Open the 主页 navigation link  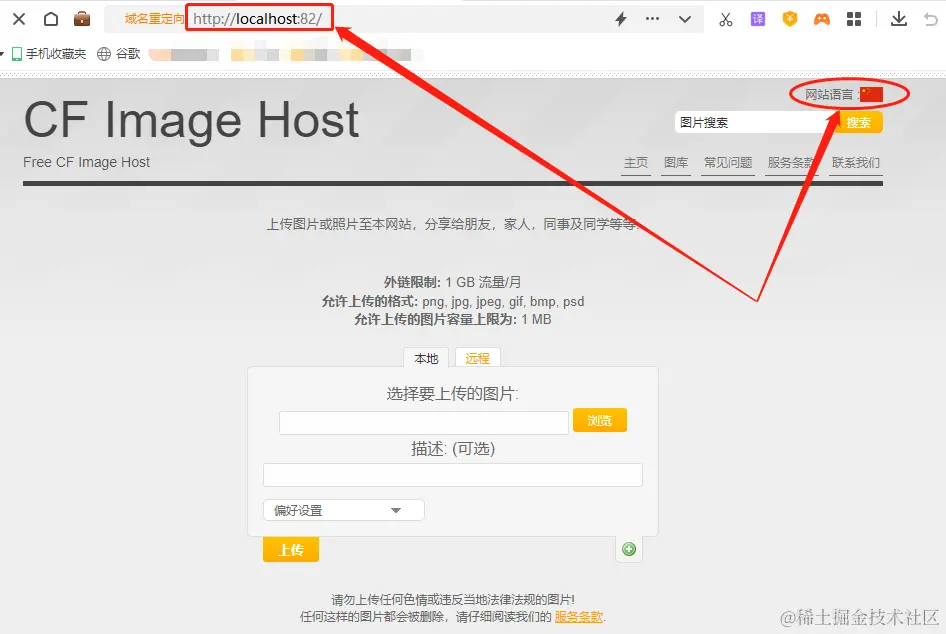(636, 163)
